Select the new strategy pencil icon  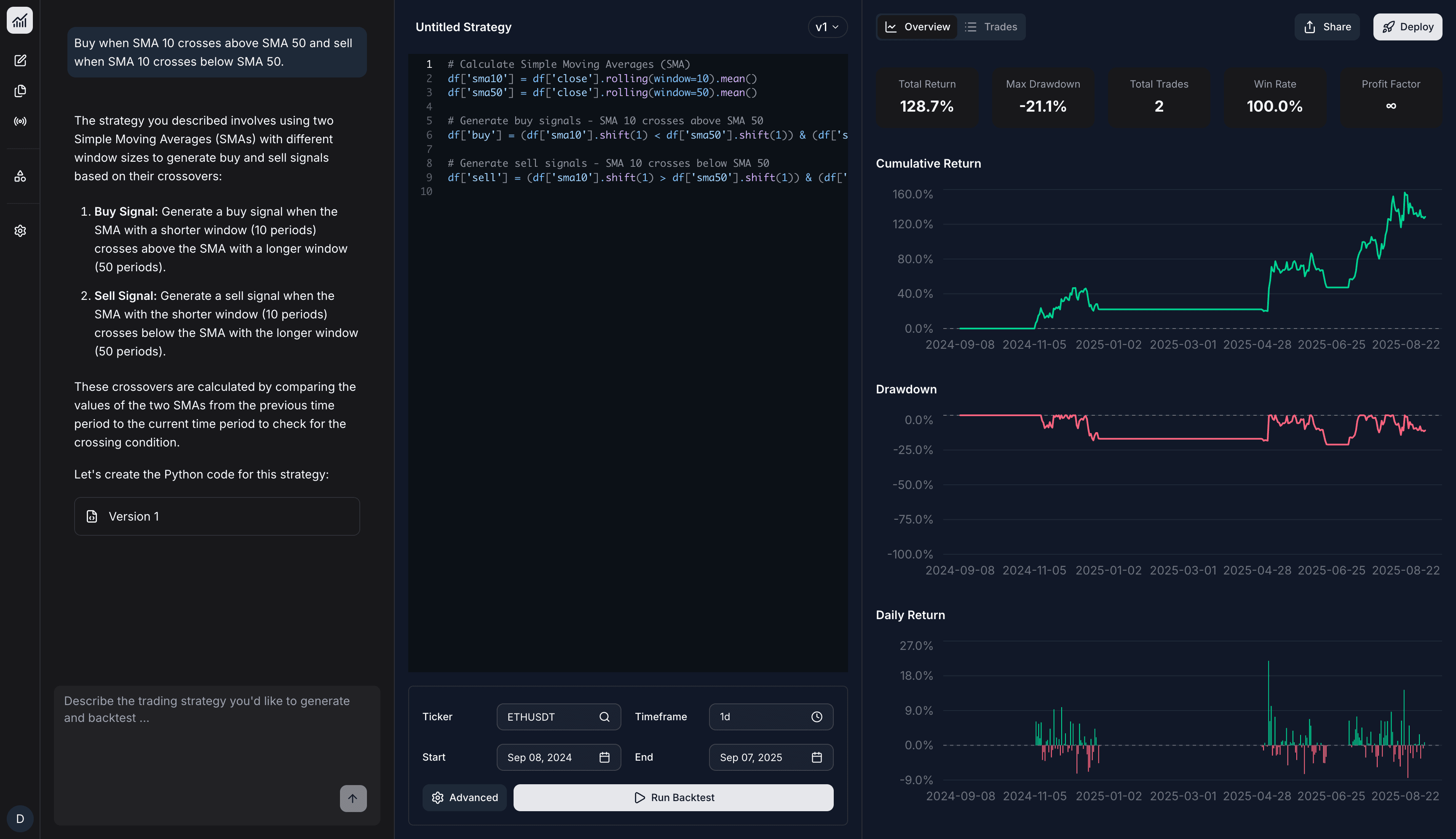click(x=20, y=61)
